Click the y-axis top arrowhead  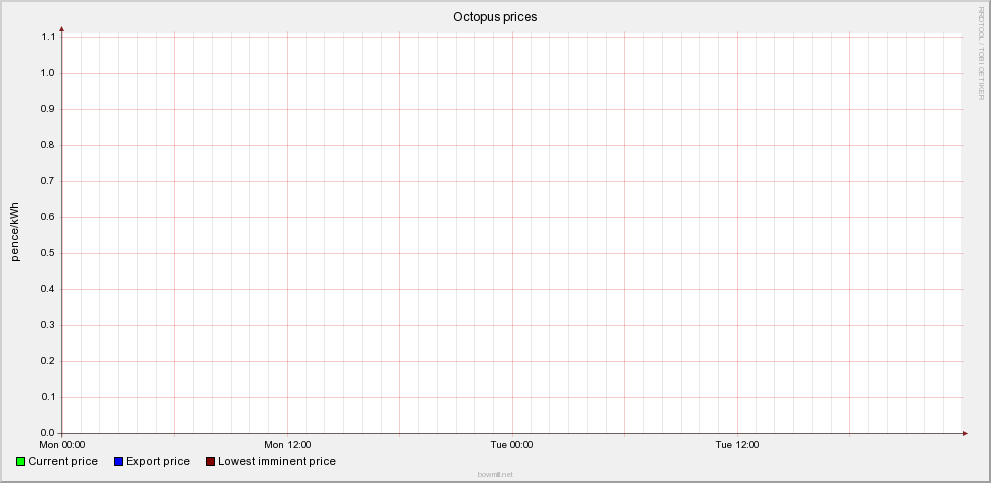coord(62,29)
